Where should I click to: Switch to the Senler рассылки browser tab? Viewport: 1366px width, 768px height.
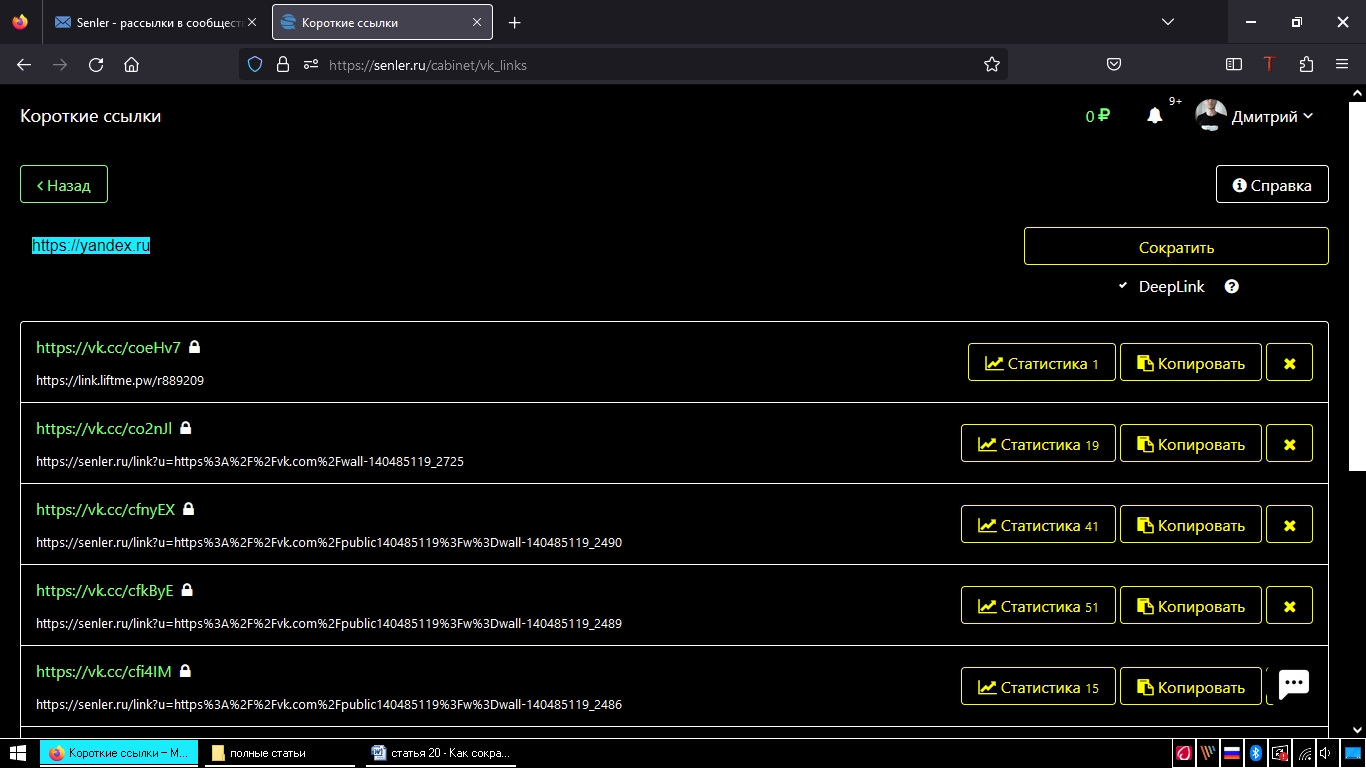click(x=157, y=22)
